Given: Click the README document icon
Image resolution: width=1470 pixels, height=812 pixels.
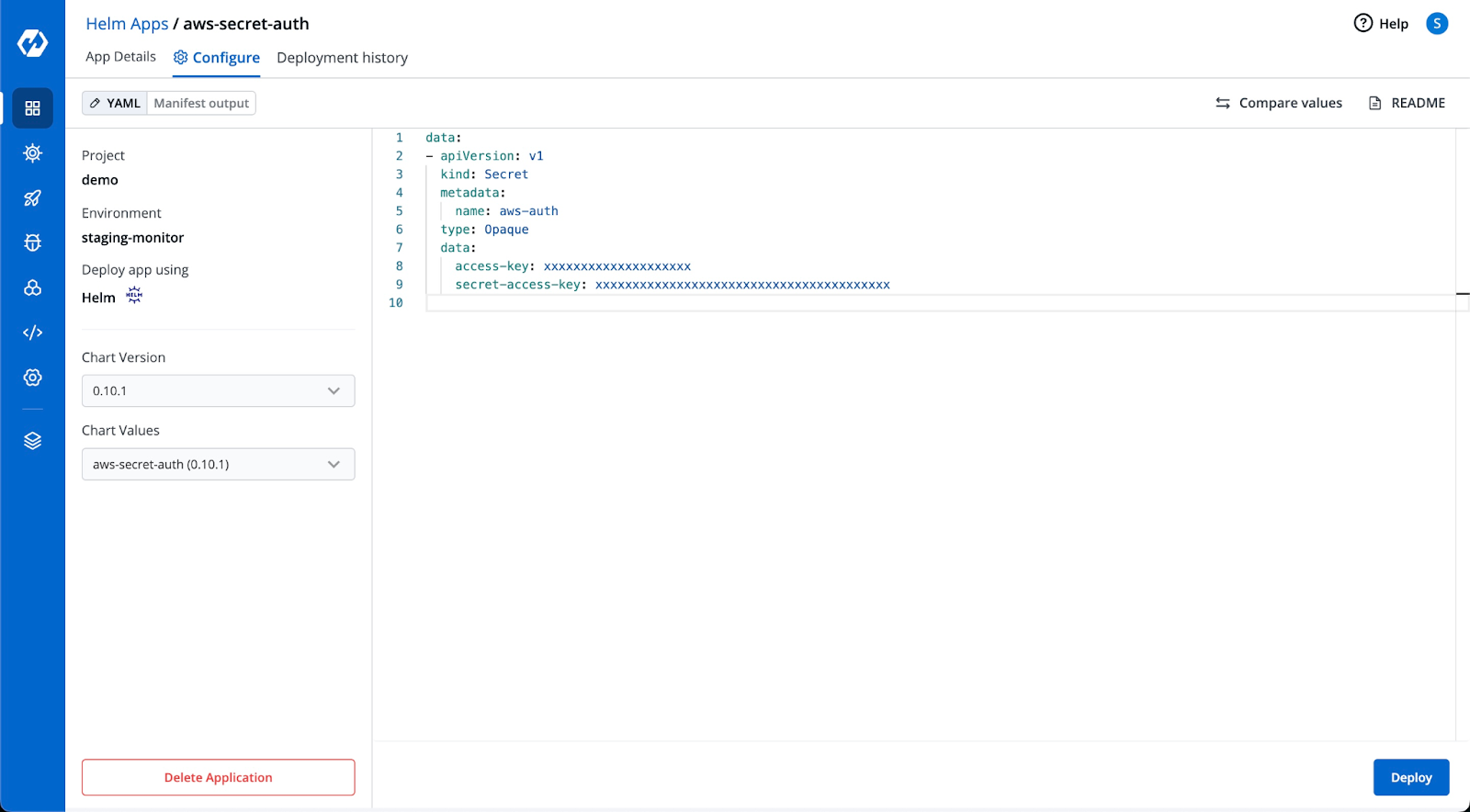Looking at the screenshot, I should click(x=1375, y=103).
